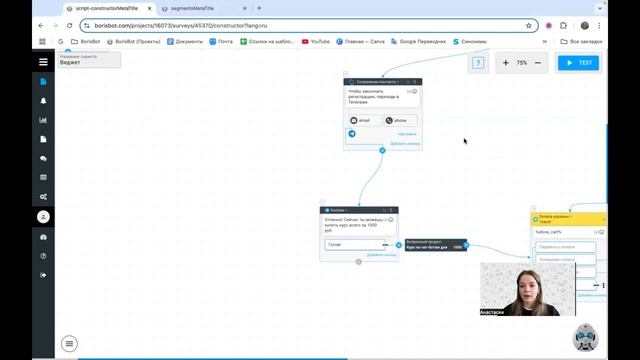Open the Chrome profile avatar

coord(584,25)
